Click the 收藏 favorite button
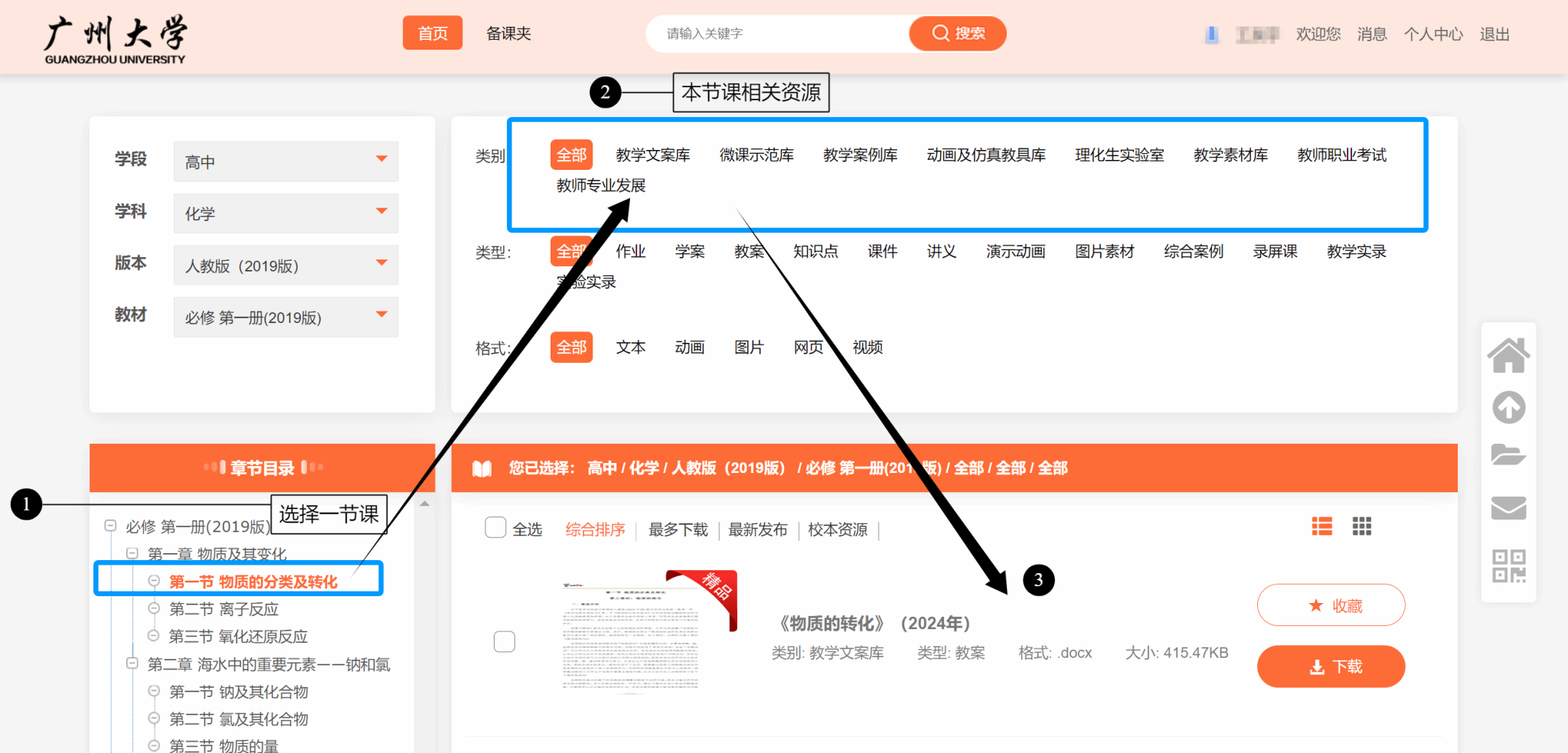This screenshot has height=753, width=1568. coord(1331,605)
